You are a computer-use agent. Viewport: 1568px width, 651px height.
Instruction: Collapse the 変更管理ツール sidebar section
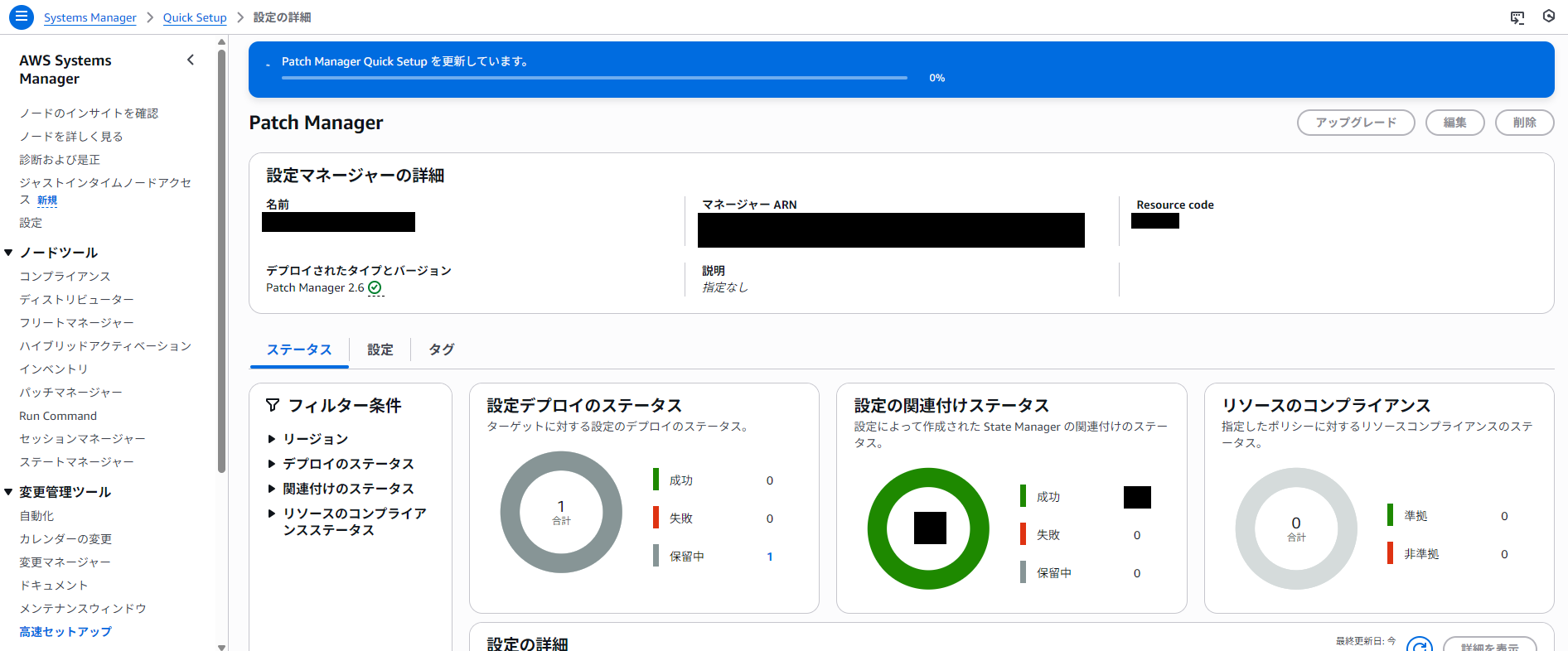(x=8, y=492)
